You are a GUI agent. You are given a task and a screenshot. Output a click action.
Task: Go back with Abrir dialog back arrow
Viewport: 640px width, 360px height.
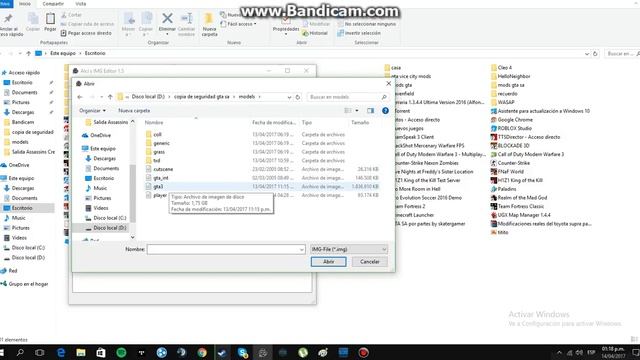coord(80,97)
